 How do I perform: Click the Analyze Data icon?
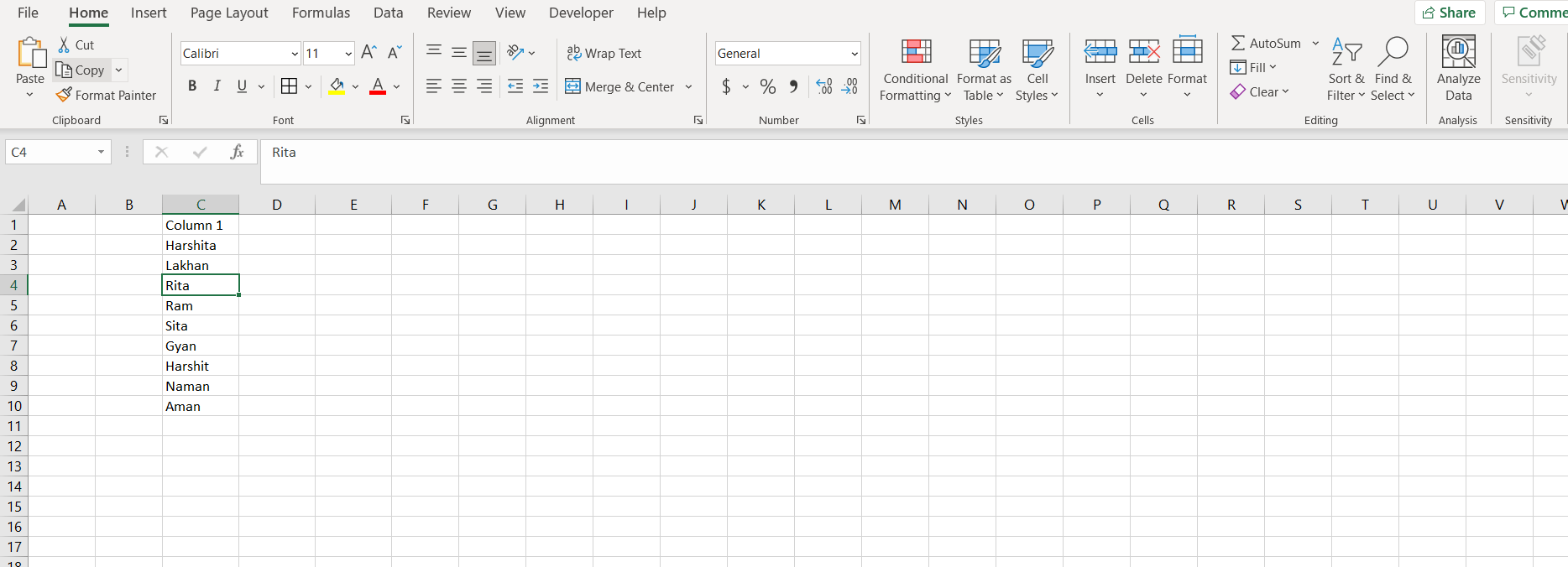[1458, 52]
